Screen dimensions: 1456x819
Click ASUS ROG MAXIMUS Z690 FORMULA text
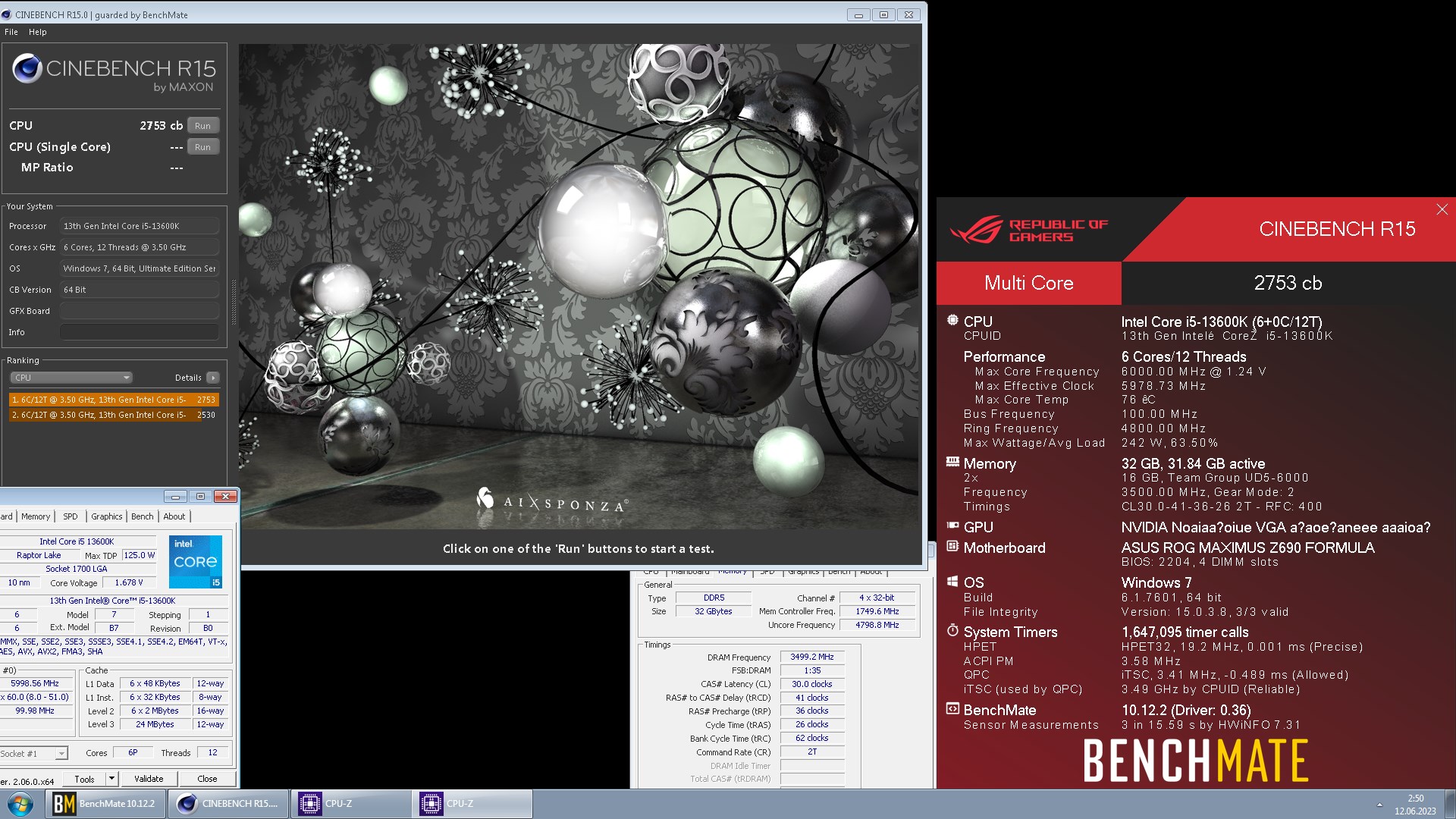[x=1247, y=548]
